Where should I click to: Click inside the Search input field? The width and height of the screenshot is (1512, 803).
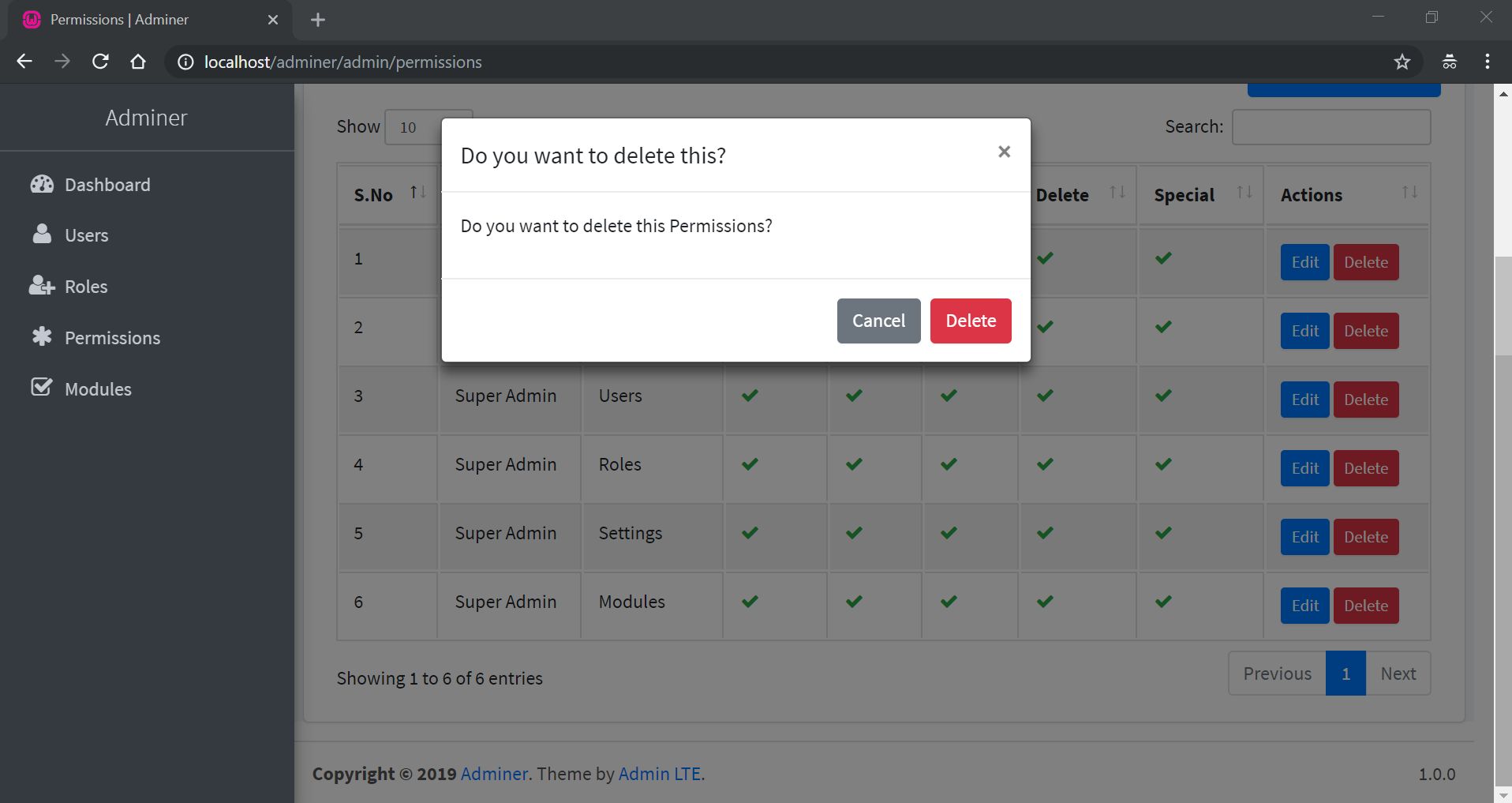click(1330, 127)
